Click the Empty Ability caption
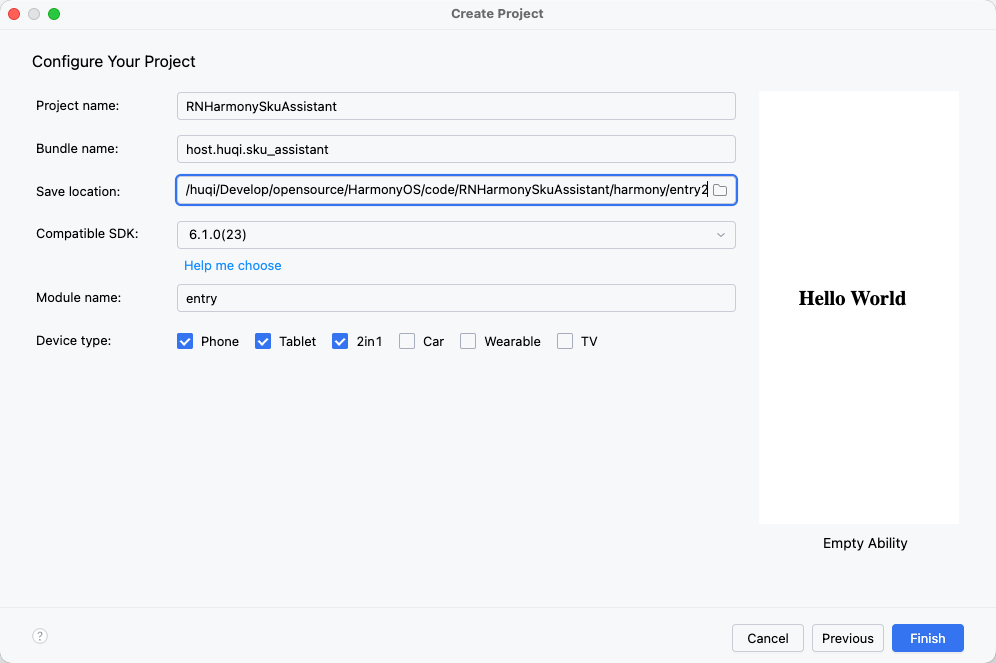 865,543
